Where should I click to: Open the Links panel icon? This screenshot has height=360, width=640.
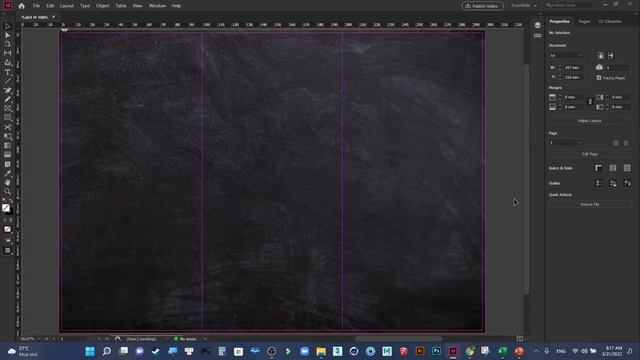coord(538,36)
